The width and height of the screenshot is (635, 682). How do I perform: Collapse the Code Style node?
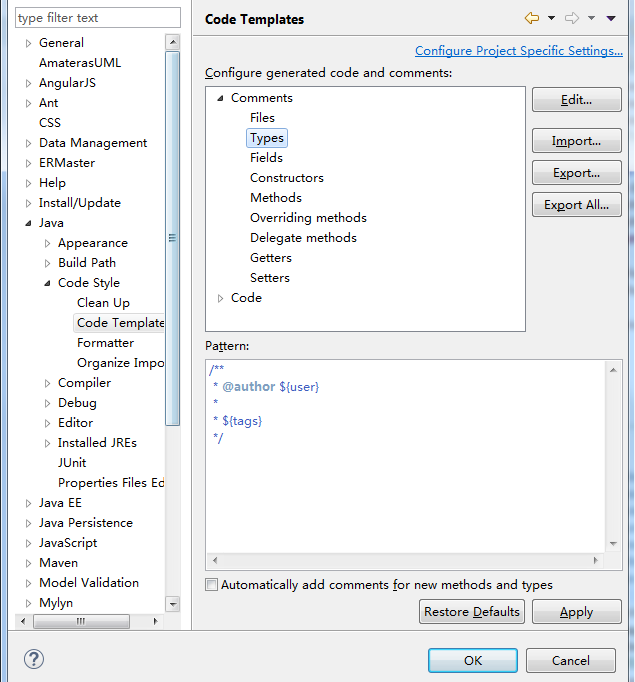[x=47, y=283]
